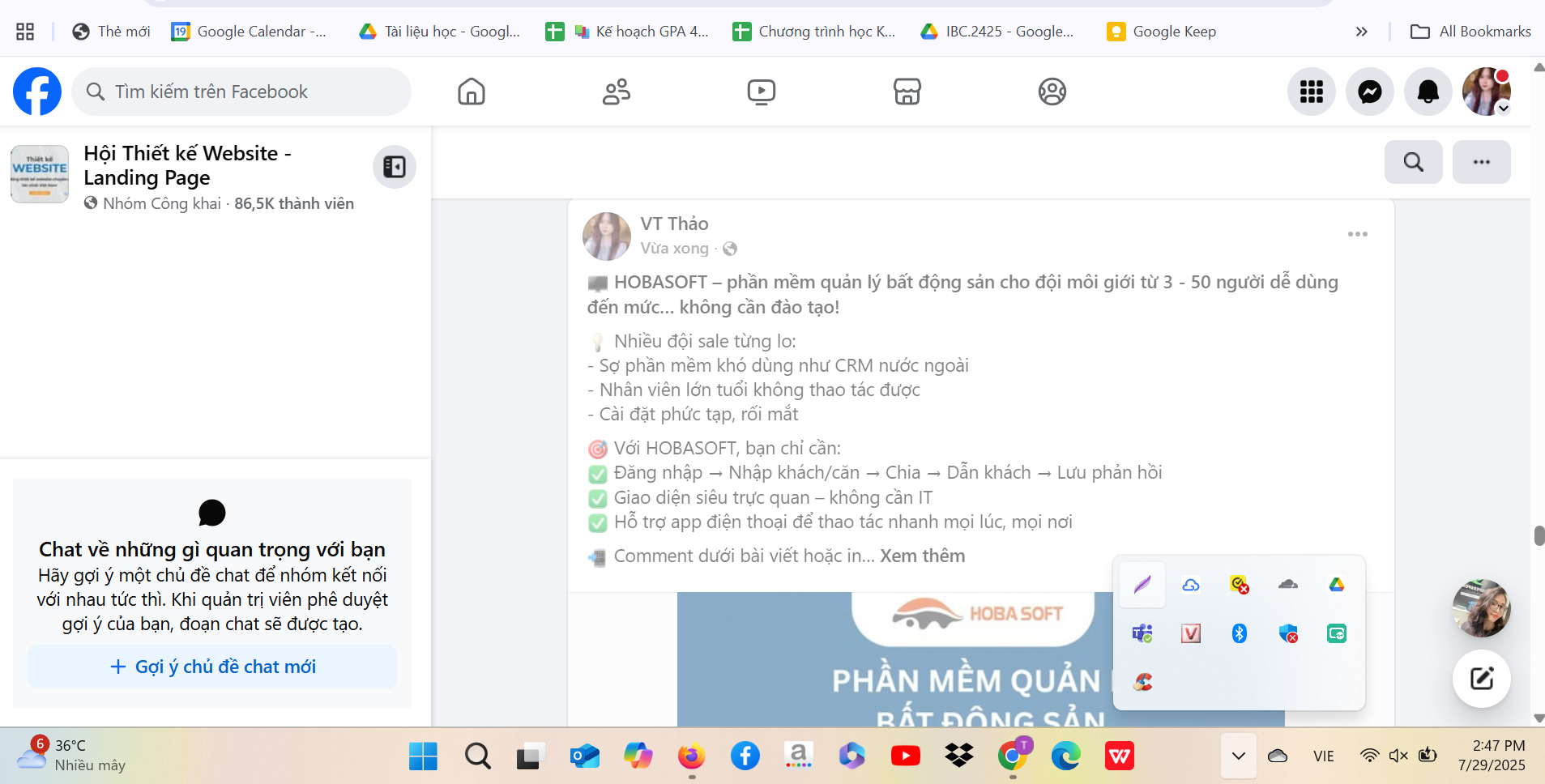Toggle the group sidebar collapse button
This screenshot has width=1545, height=784.
[395, 167]
